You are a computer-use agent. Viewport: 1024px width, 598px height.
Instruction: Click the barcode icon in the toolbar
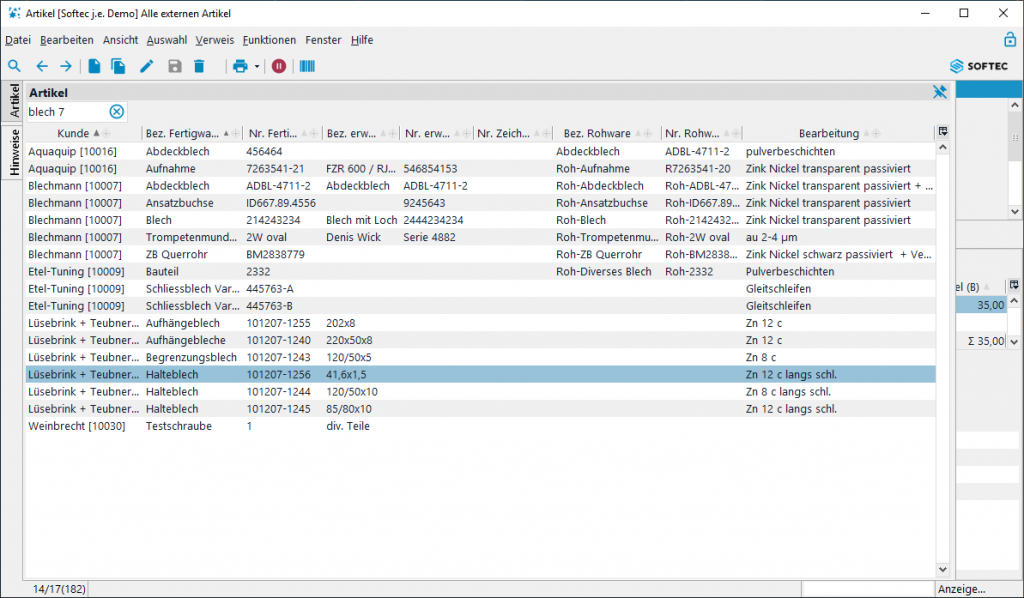(307, 66)
